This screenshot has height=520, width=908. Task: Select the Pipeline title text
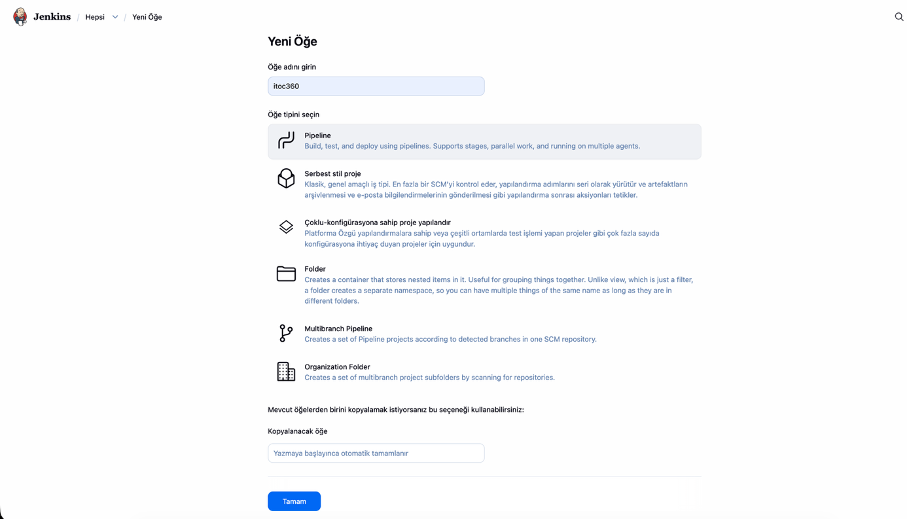pyautogui.click(x=318, y=135)
